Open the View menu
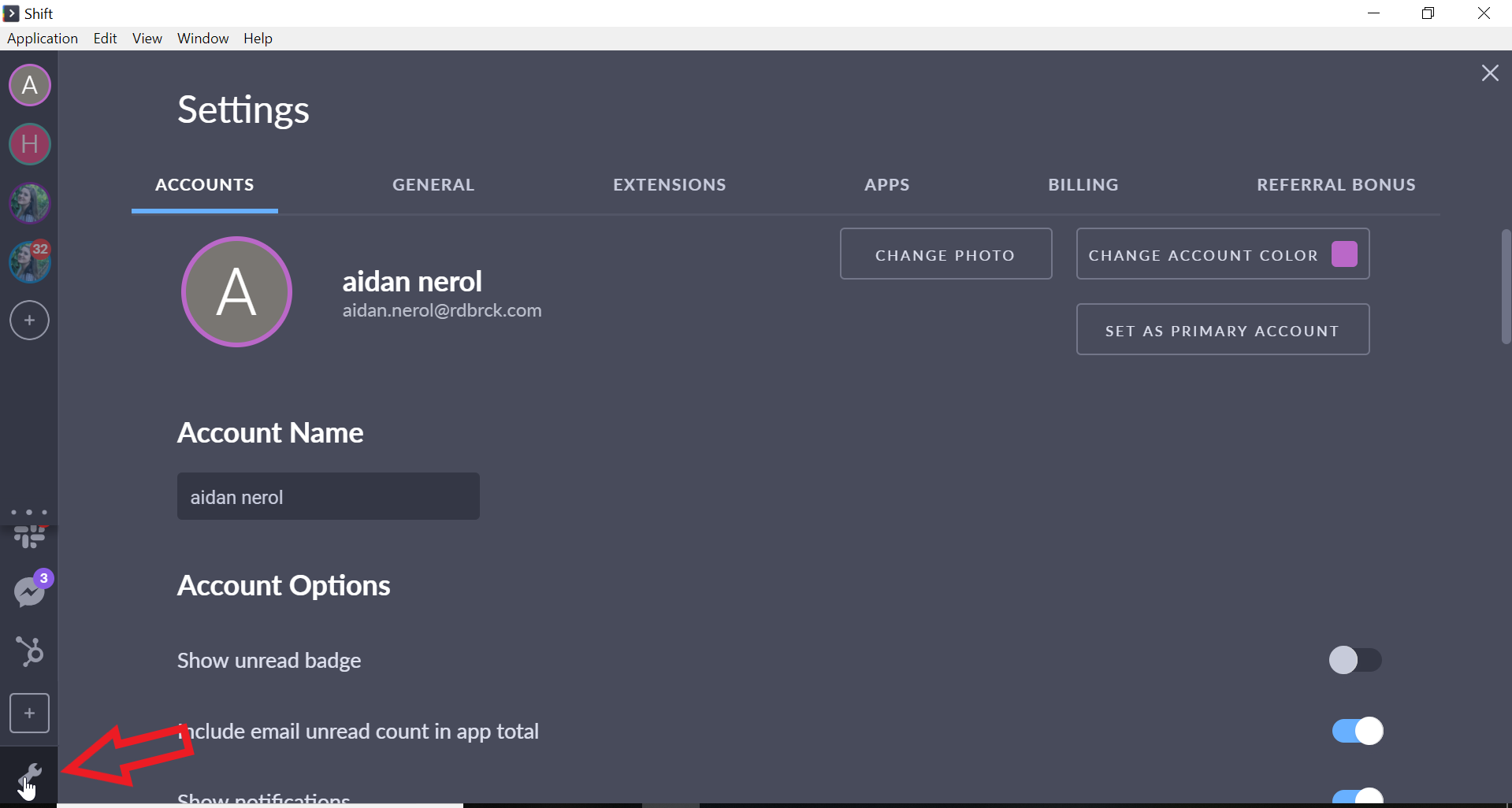Screen dimensions: 1512x808 pos(147,39)
